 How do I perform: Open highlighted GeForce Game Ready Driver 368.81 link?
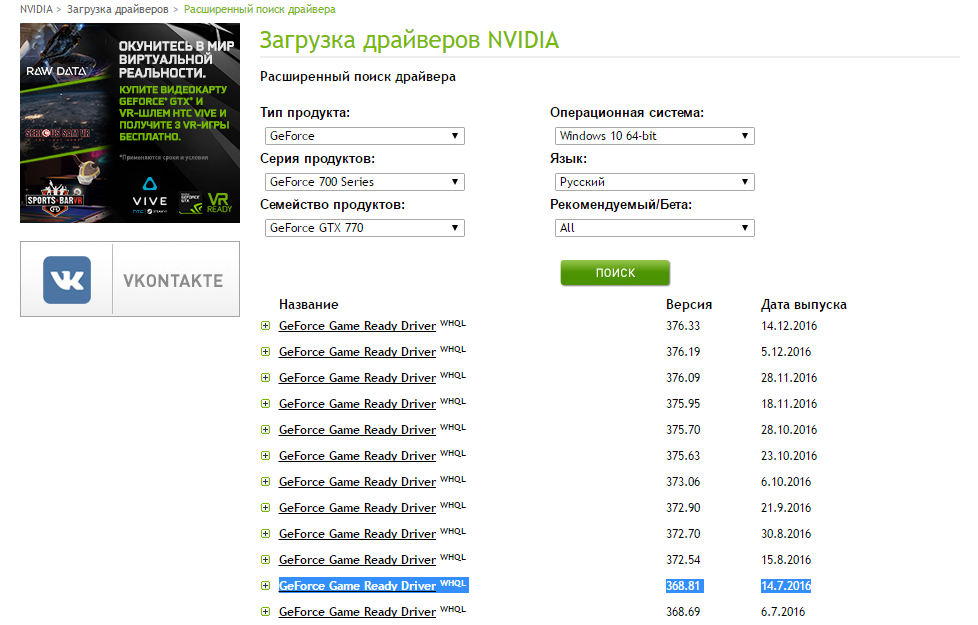tap(357, 586)
